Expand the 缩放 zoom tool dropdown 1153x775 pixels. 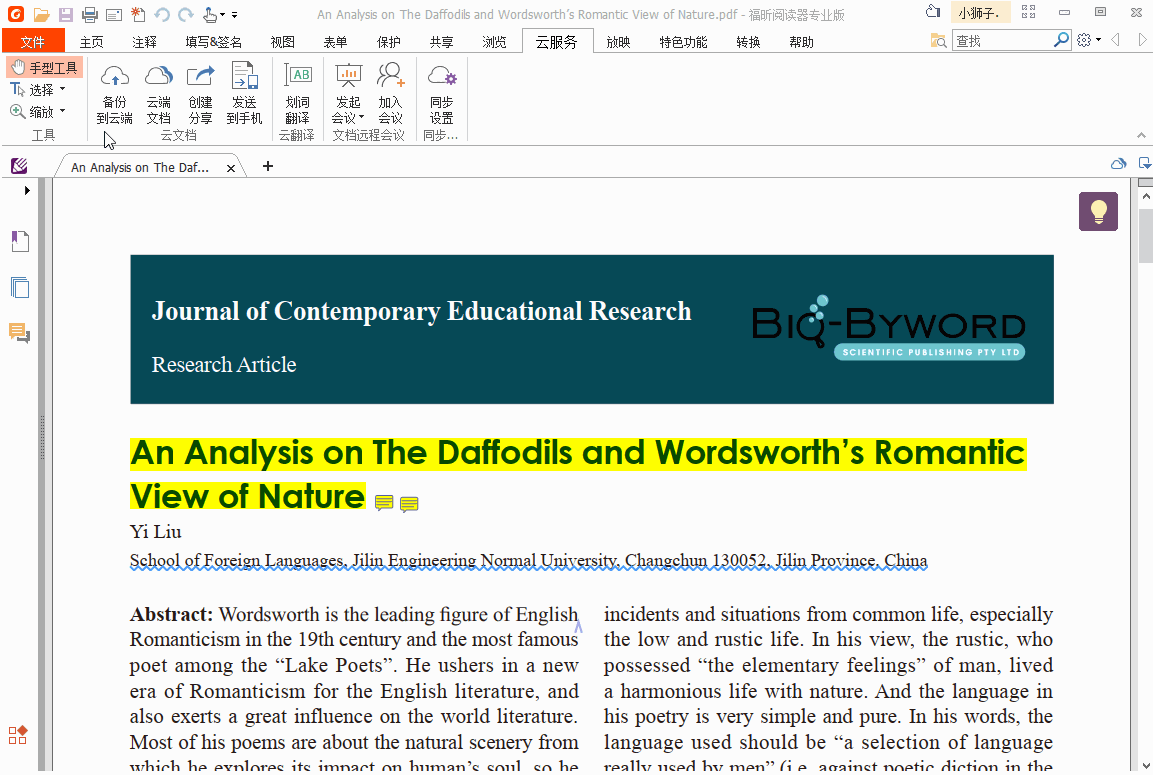64,111
